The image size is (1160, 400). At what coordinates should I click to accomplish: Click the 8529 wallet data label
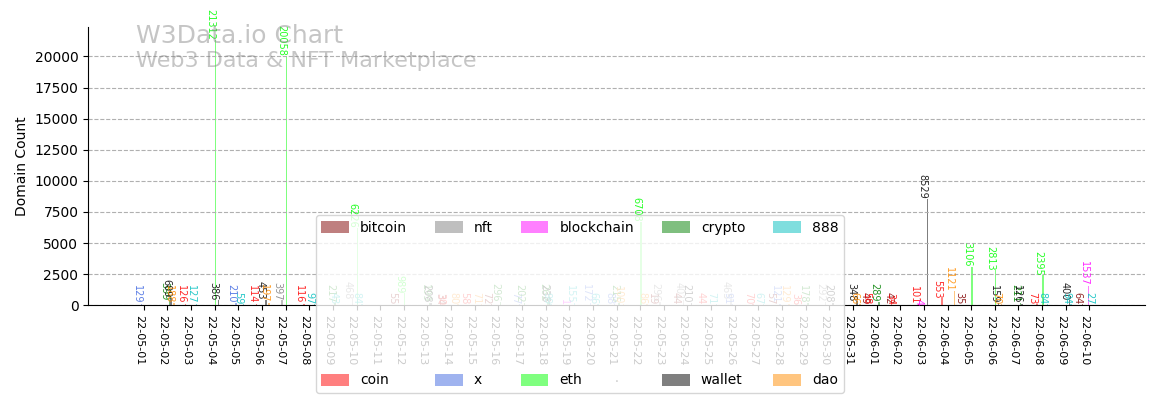click(x=923, y=187)
